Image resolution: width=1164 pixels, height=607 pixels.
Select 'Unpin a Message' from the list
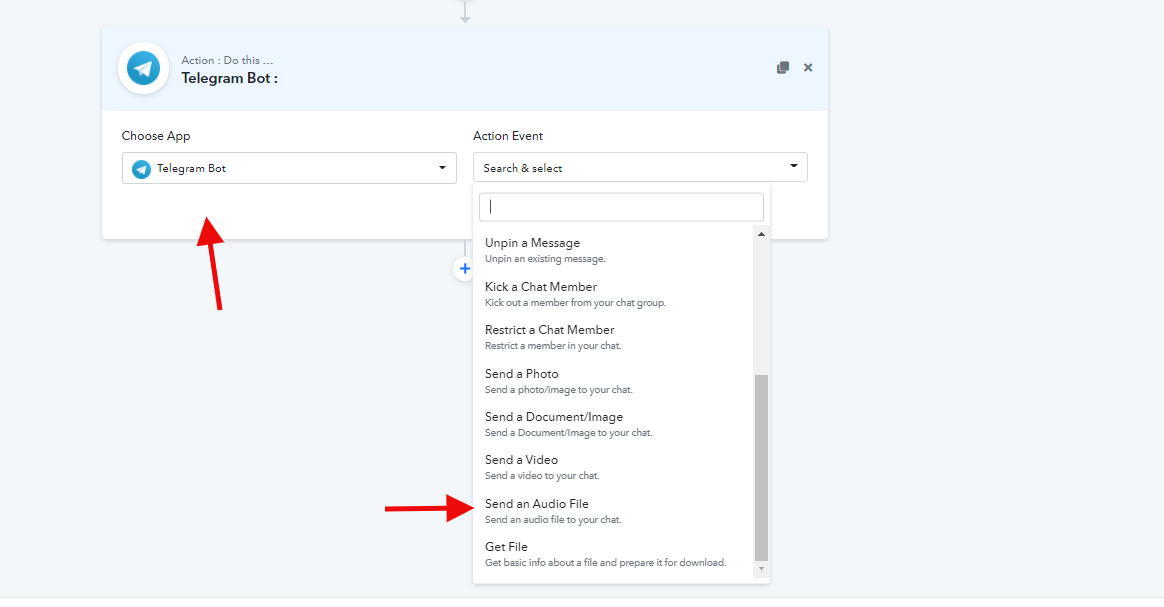coord(532,243)
